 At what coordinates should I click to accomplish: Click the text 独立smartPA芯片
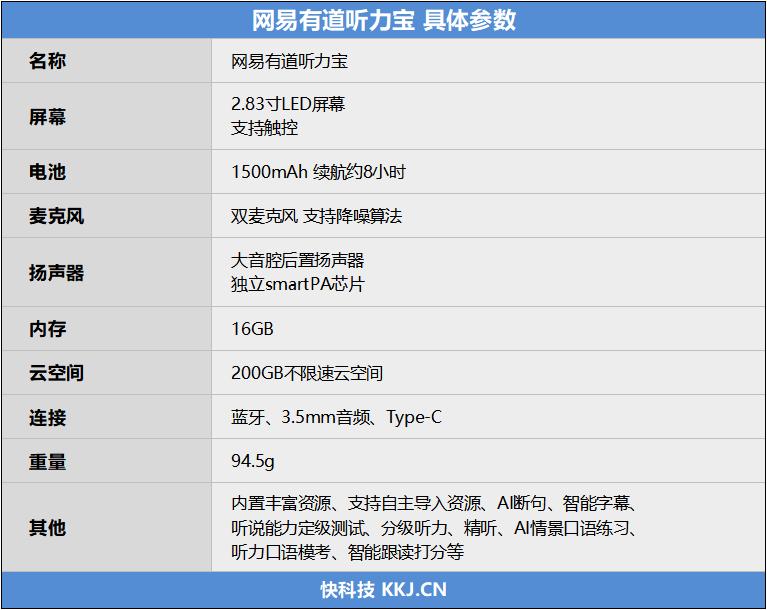tap(298, 284)
